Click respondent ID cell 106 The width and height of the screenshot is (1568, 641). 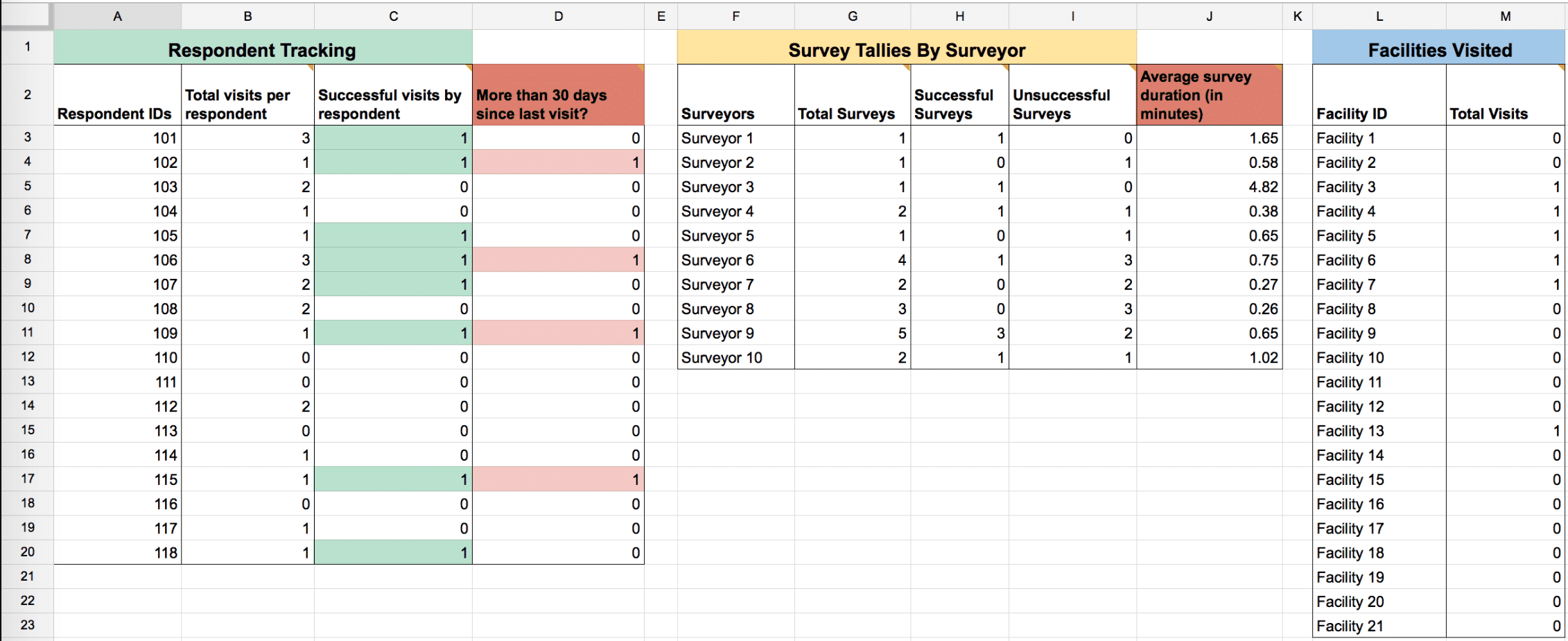click(x=117, y=259)
